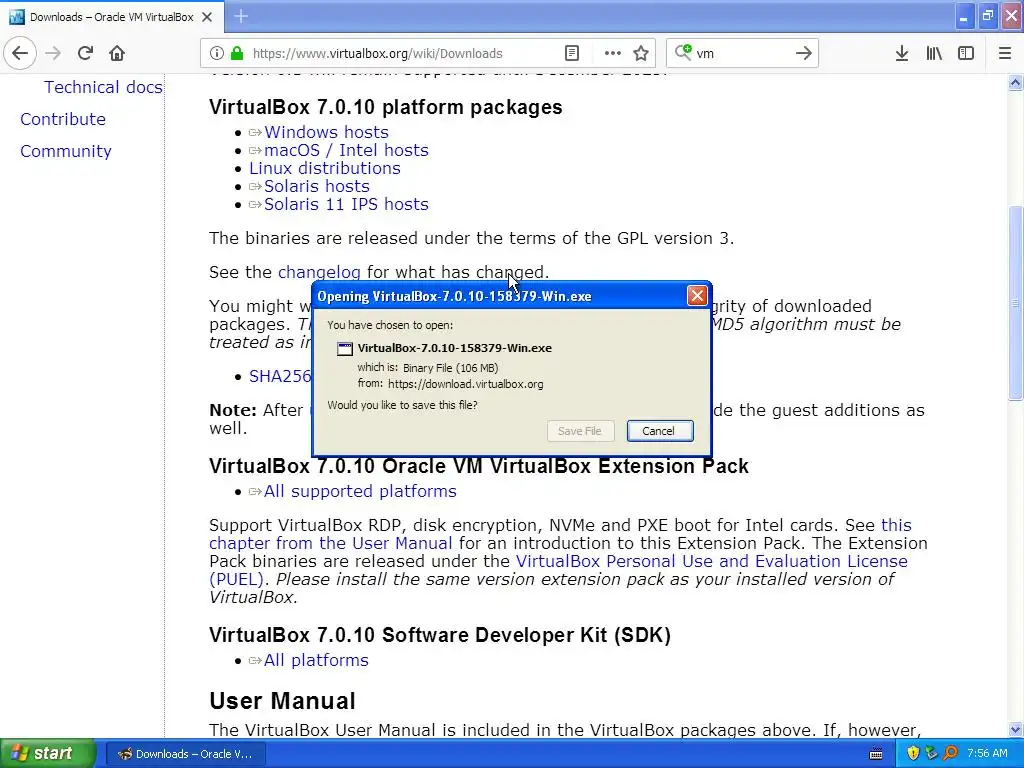
Task: Click the green secure connection padlock
Action: 237,53
